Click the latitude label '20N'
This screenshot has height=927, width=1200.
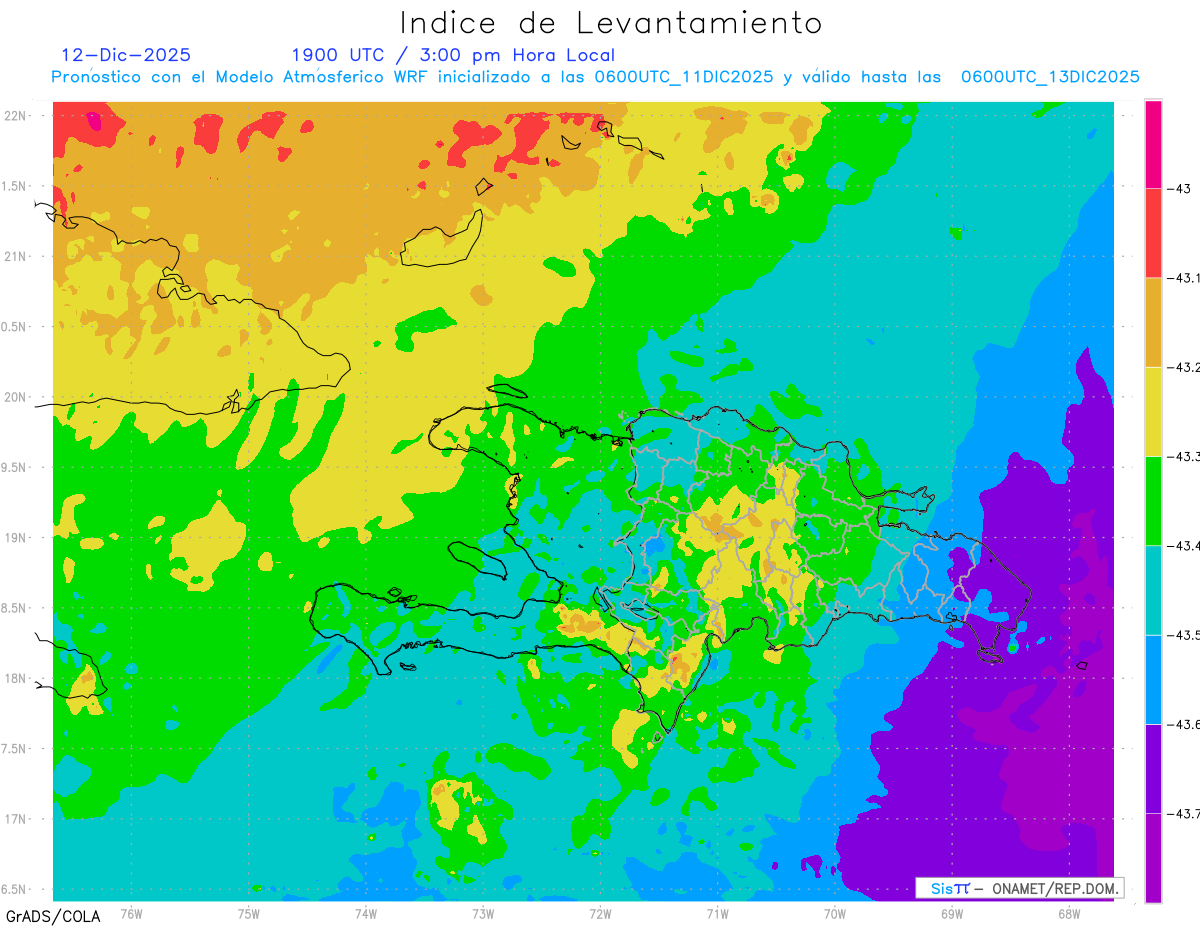[15, 397]
